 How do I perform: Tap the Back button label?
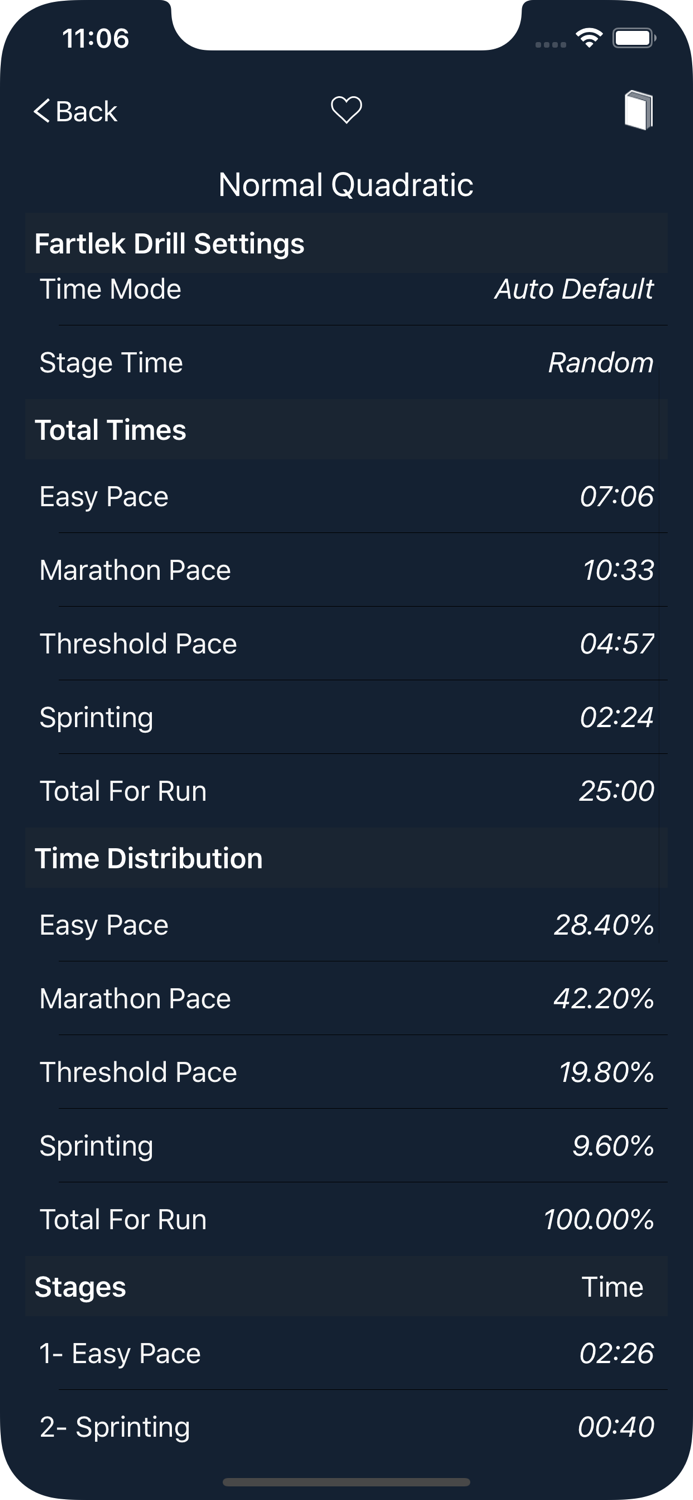(85, 111)
